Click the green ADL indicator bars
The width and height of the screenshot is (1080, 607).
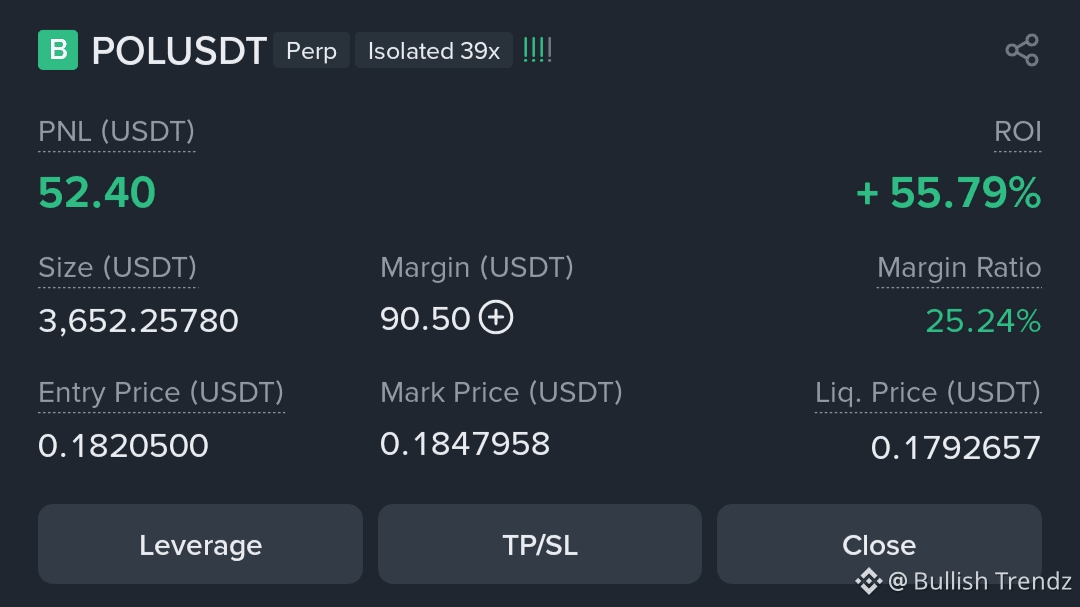tap(537, 50)
